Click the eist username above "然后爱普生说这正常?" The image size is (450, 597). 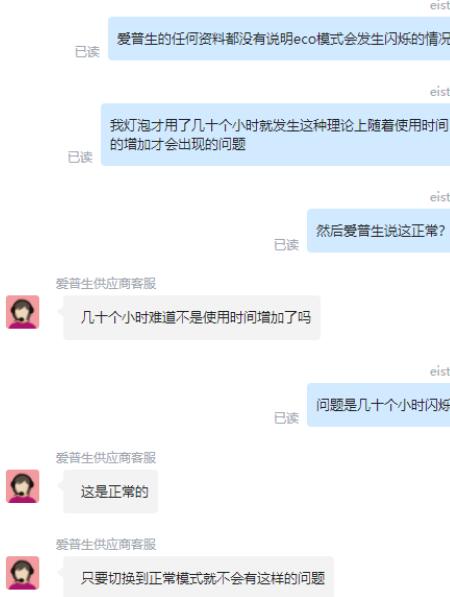point(440,197)
